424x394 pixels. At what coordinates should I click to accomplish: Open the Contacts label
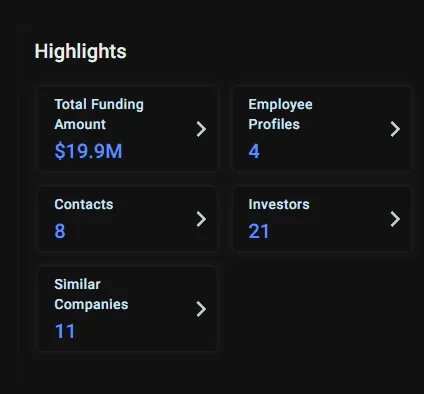coord(84,204)
